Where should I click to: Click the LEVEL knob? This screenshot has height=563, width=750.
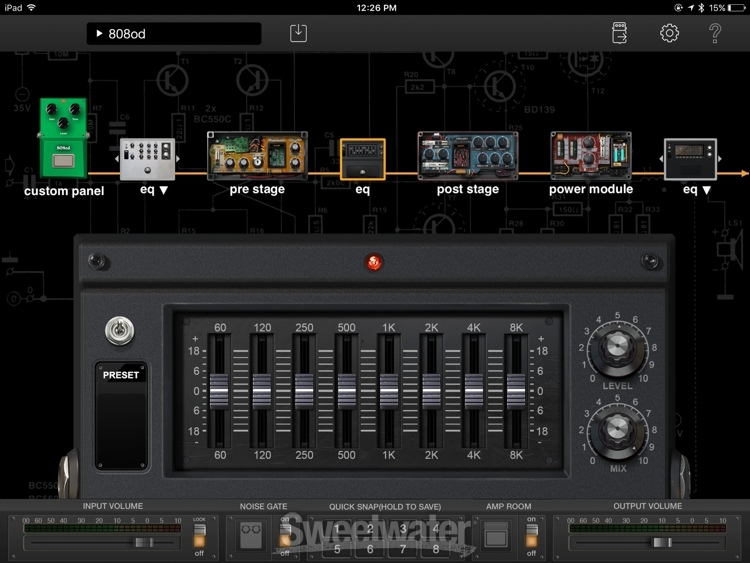pos(618,348)
